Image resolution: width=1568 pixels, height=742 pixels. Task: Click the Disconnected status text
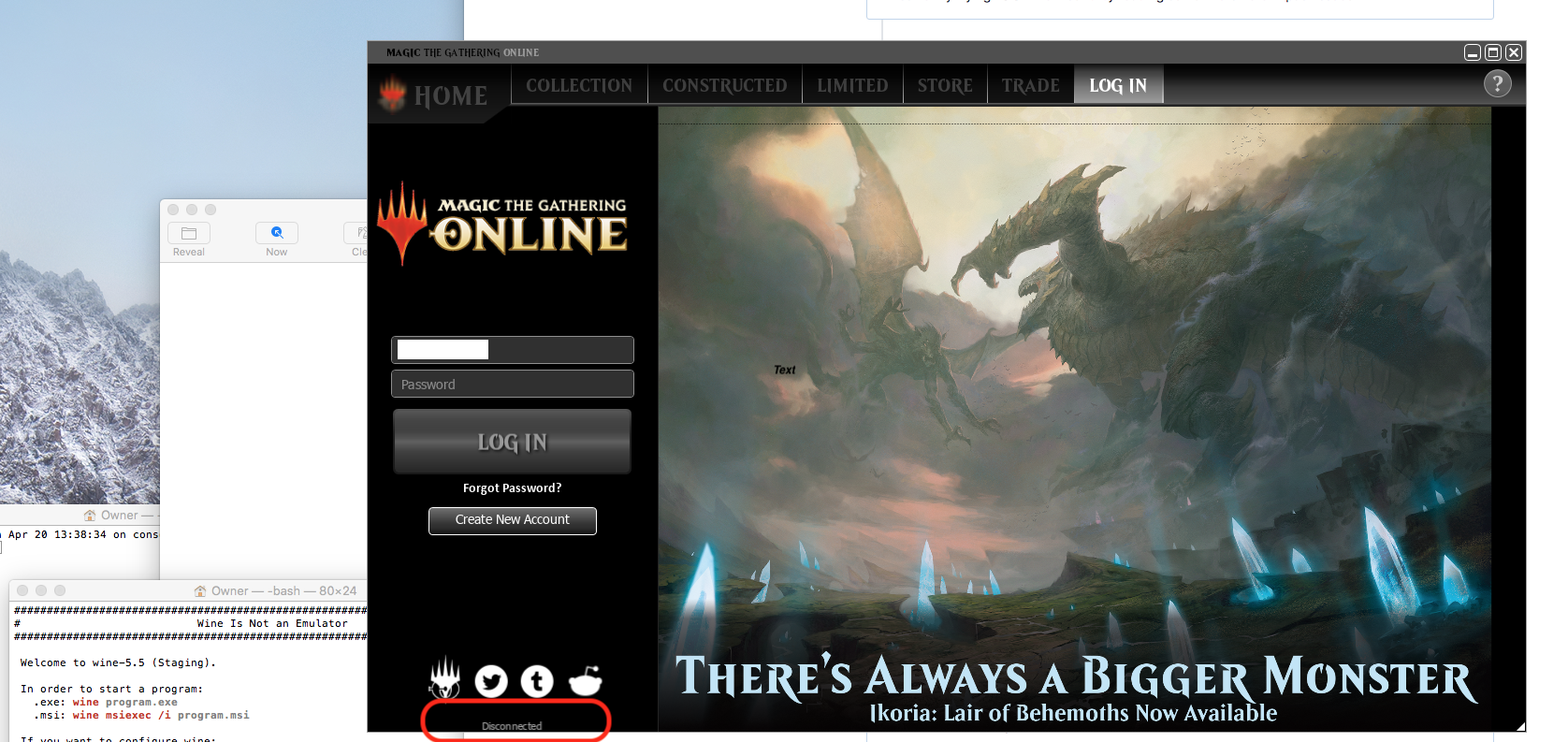pyautogui.click(x=512, y=726)
